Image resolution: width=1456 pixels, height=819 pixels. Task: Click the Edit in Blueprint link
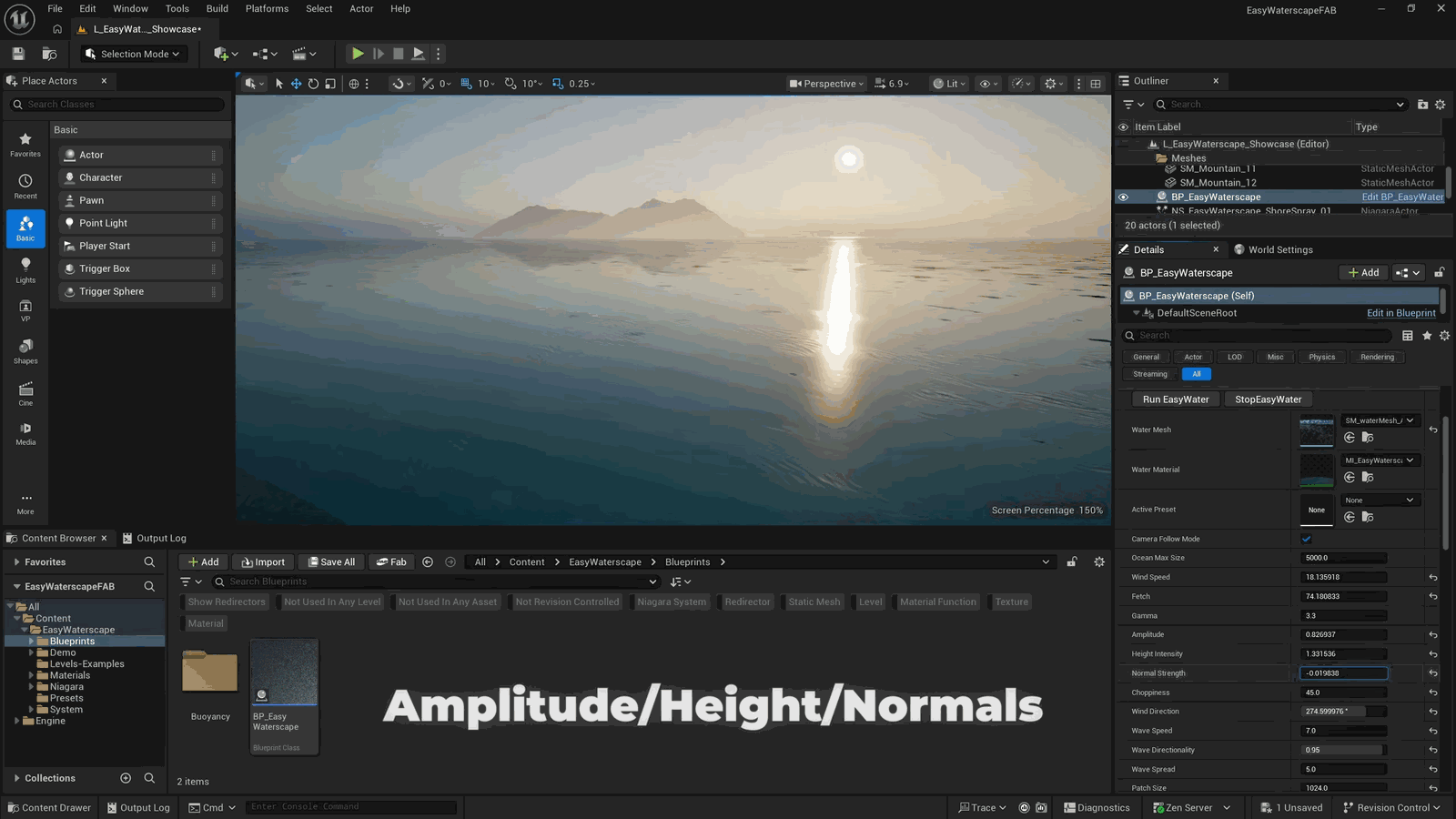click(x=1401, y=313)
